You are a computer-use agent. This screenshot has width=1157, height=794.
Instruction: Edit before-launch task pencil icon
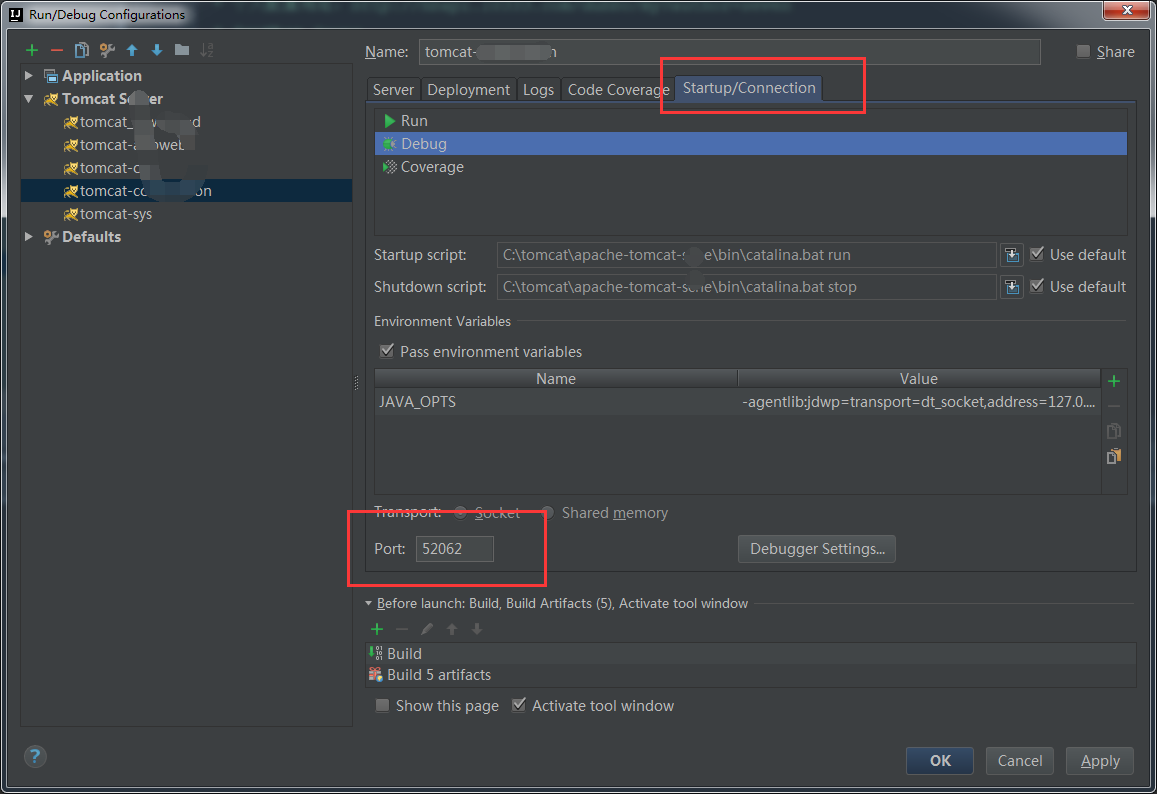(x=426, y=629)
